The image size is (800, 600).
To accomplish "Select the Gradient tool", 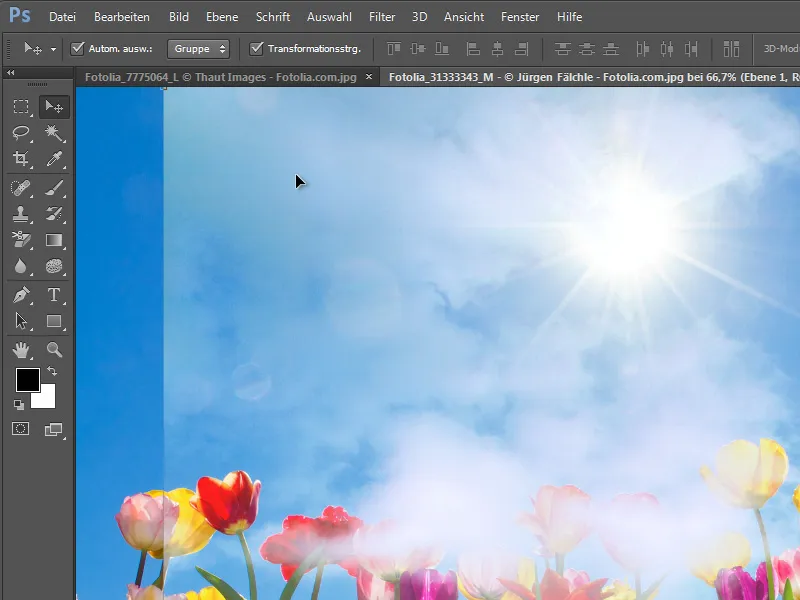I will coord(54,240).
